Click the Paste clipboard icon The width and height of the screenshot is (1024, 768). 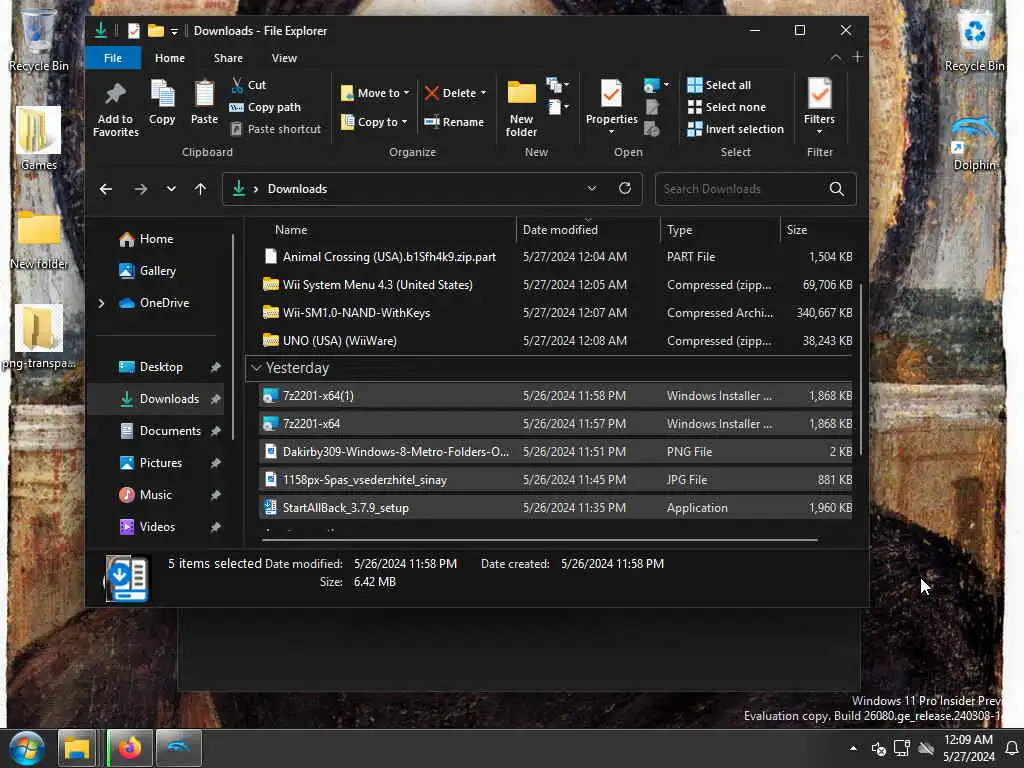[x=204, y=94]
